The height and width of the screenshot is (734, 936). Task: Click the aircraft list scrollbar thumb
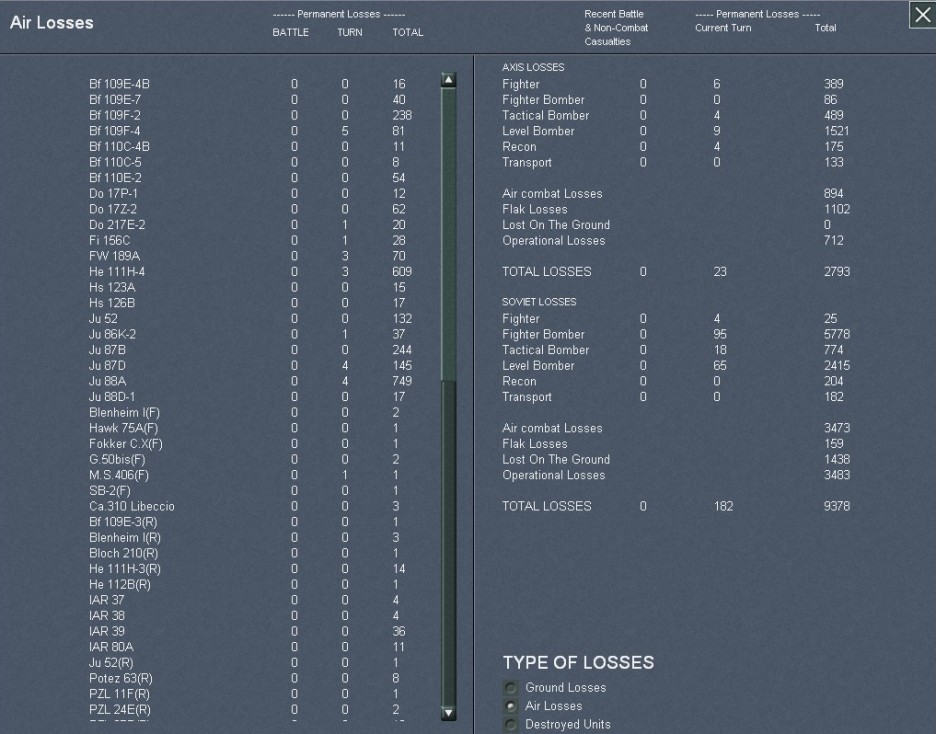coord(448,235)
